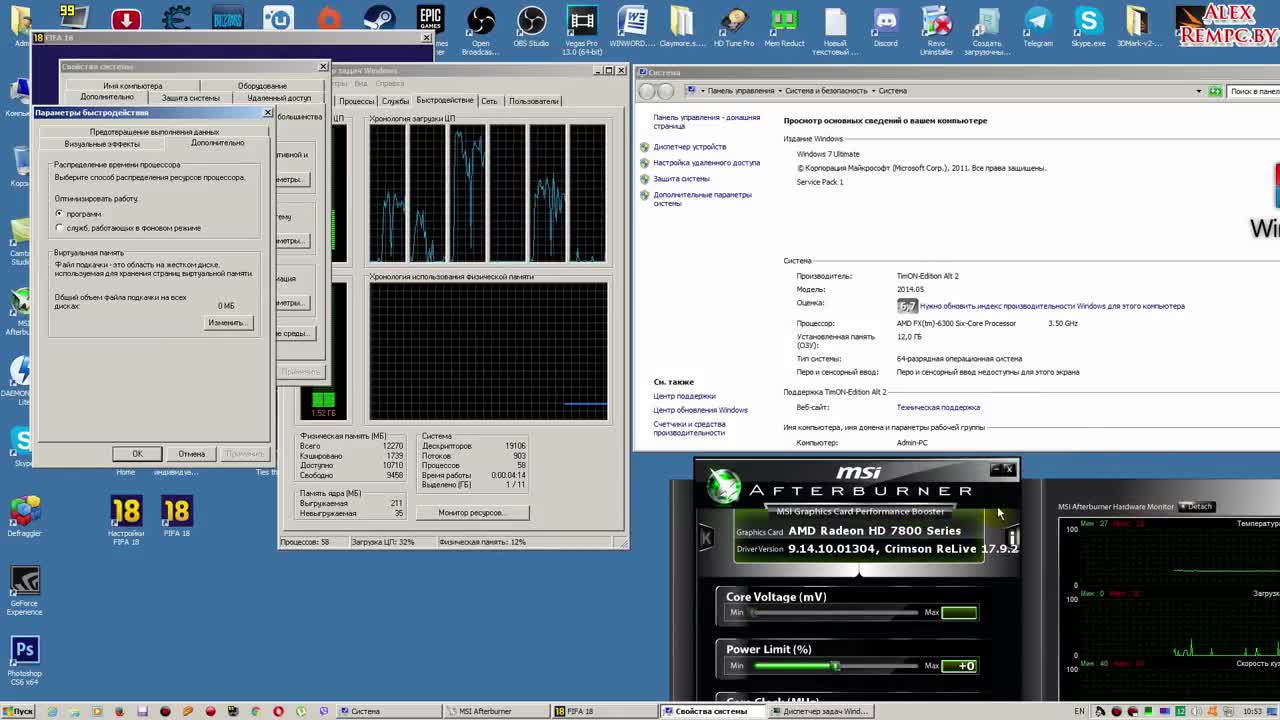Open Advanced system settings link

pyautogui.click(x=702, y=199)
